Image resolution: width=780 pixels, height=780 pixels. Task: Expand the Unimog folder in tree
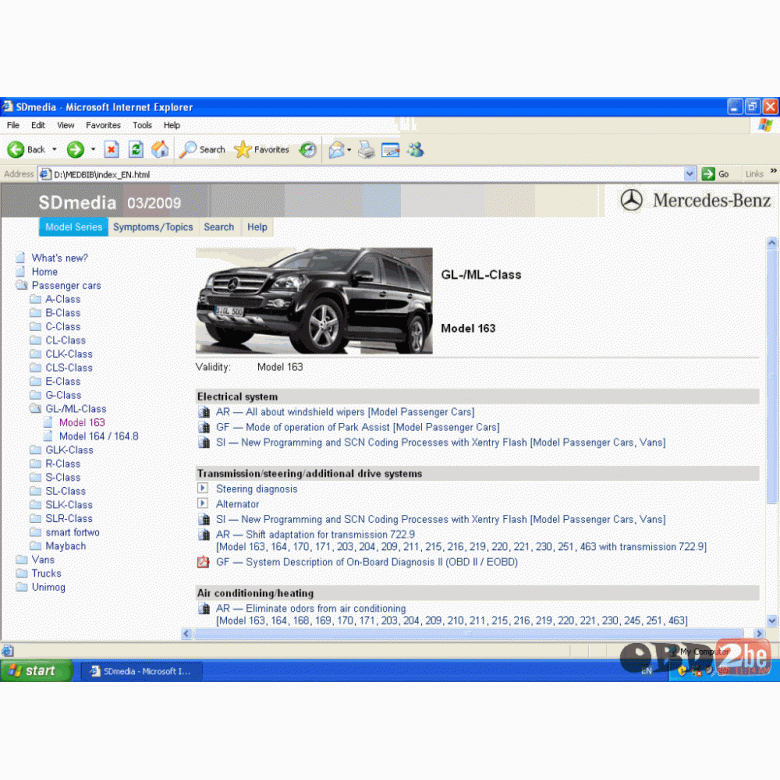tap(21, 587)
